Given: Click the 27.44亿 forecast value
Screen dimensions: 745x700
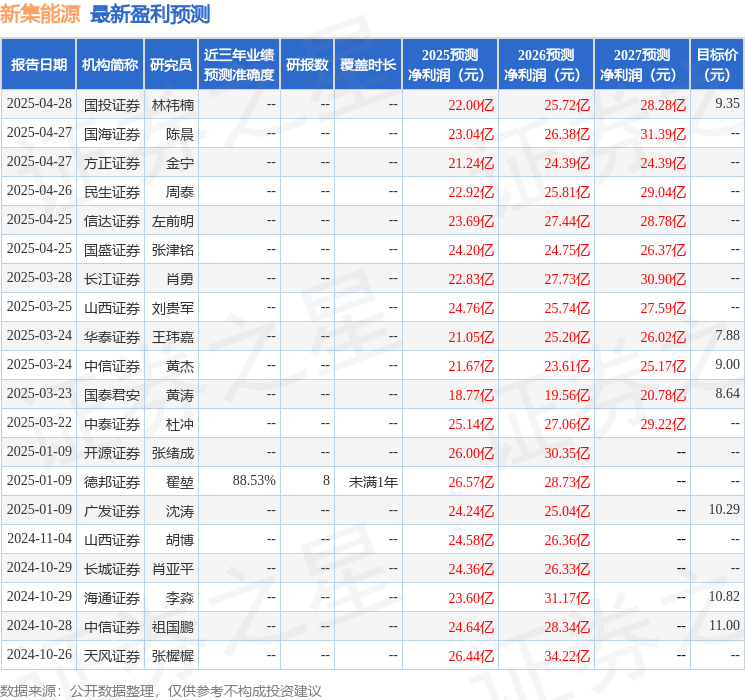Looking at the screenshot, I should point(567,221).
